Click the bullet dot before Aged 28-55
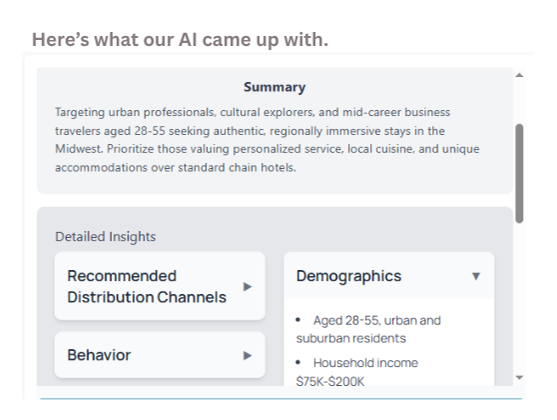The height and width of the screenshot is (420, 557). point(298,320)
